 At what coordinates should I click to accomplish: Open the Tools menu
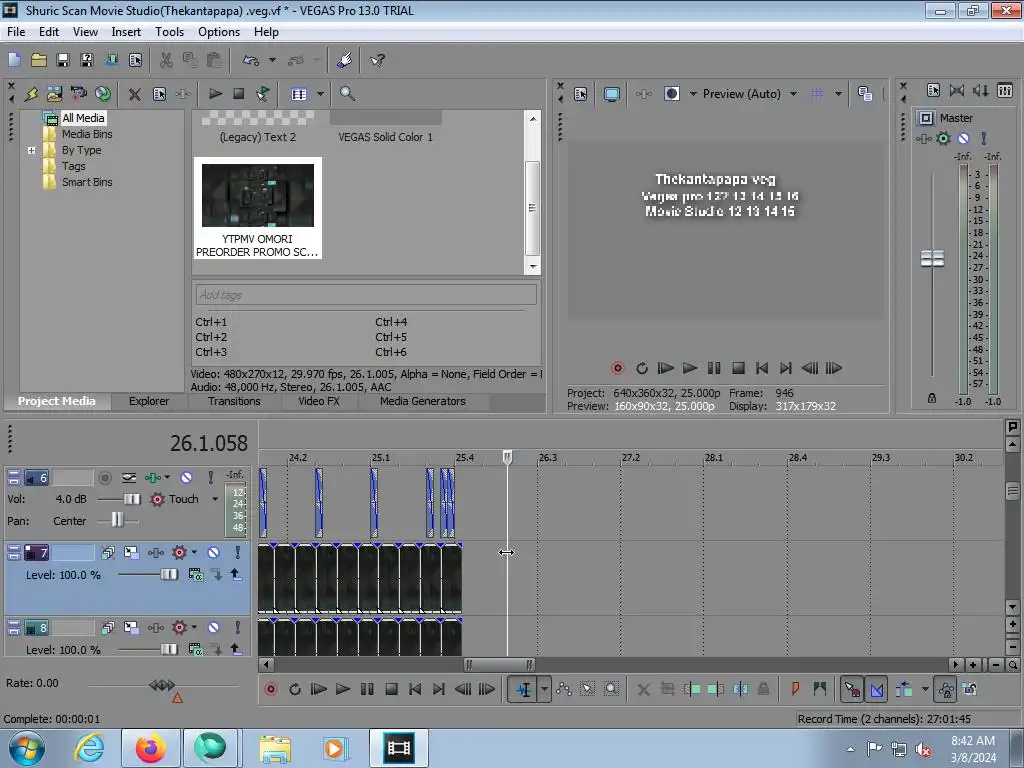[169, 32]
